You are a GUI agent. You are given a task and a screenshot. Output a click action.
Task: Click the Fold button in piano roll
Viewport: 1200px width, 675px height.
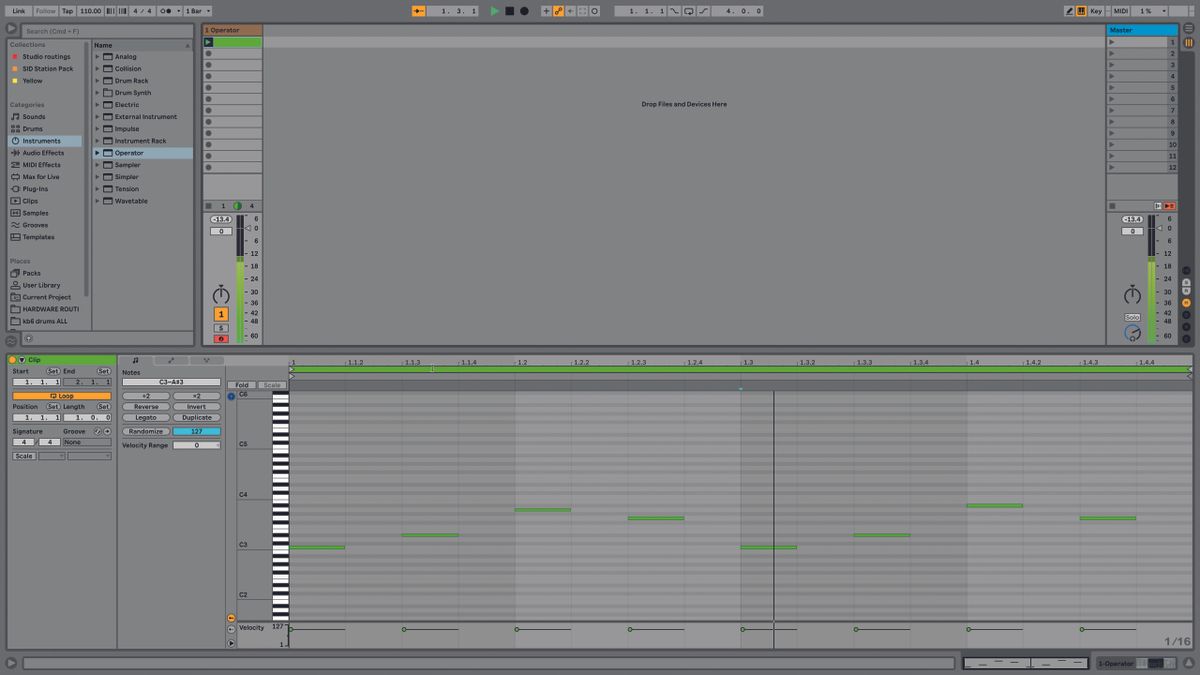tap(242, 385)
